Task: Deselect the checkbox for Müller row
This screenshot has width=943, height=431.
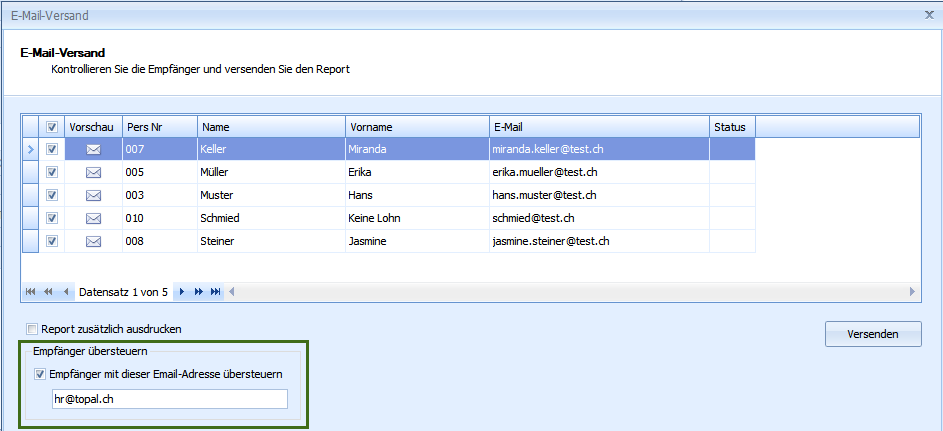Action: coord(53,173)
